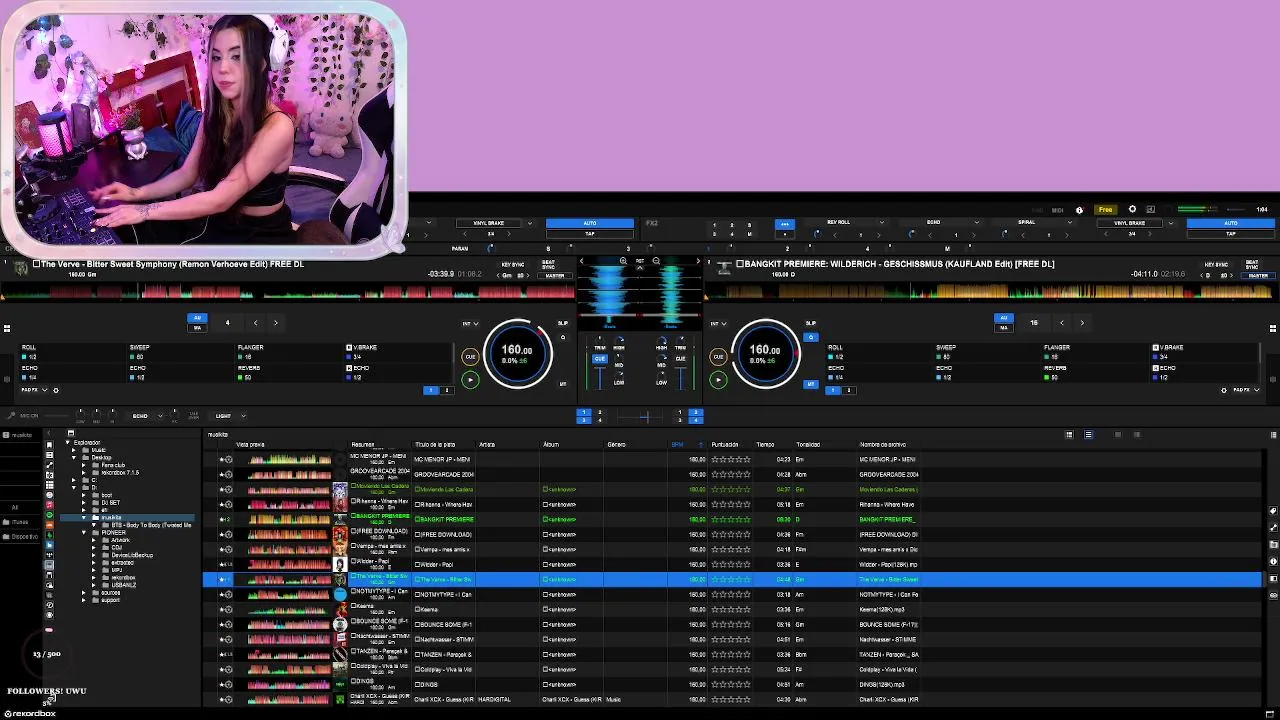Adjust channel 1 volume fader
Screen dimensions: 1280x720
click(600, 376)
